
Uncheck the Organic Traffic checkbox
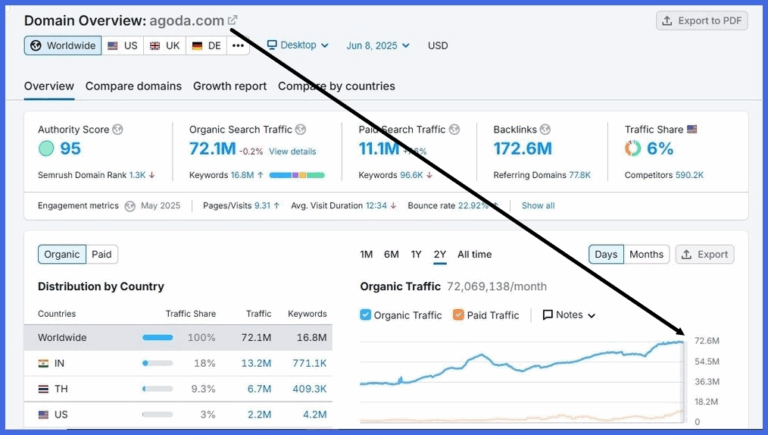[365, 314]
